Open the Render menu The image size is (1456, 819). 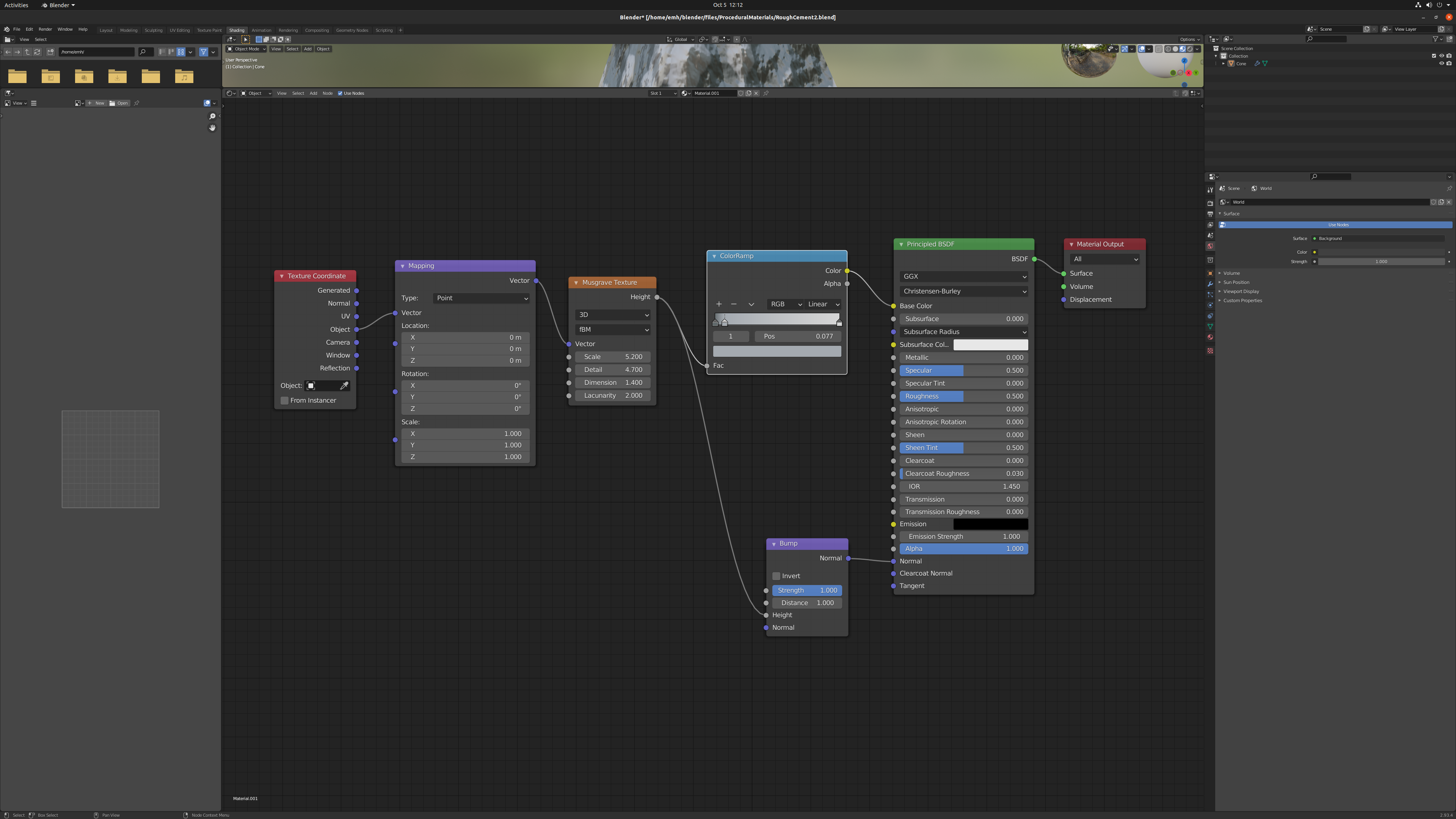tap(45, 30)
